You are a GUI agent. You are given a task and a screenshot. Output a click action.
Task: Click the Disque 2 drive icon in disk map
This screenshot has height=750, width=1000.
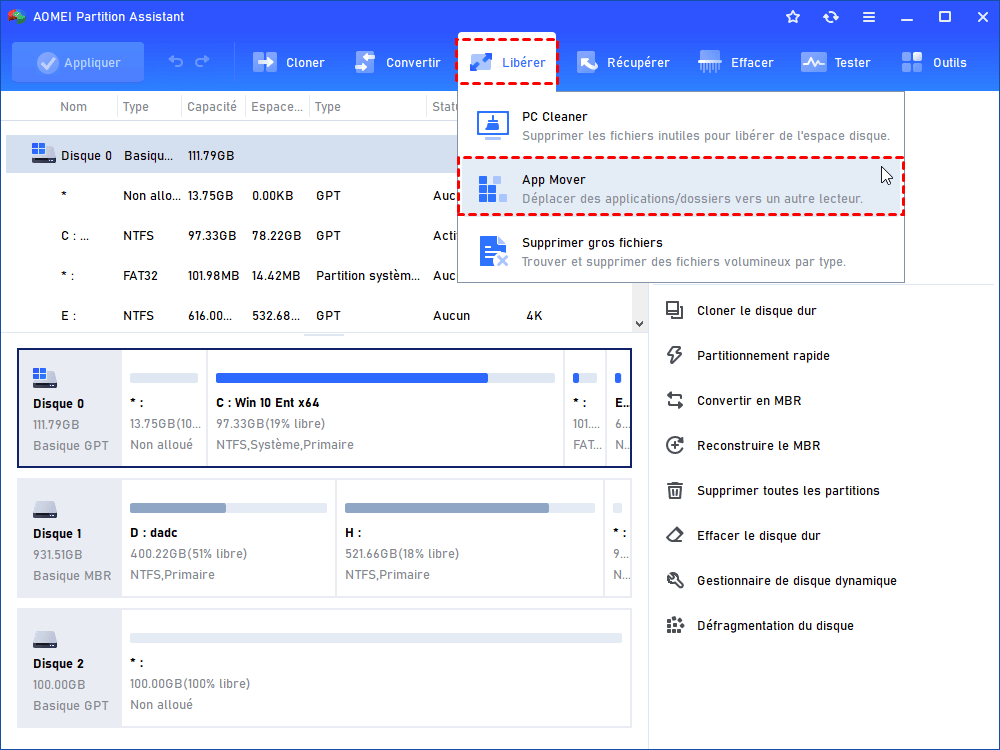tap(45, 640)
